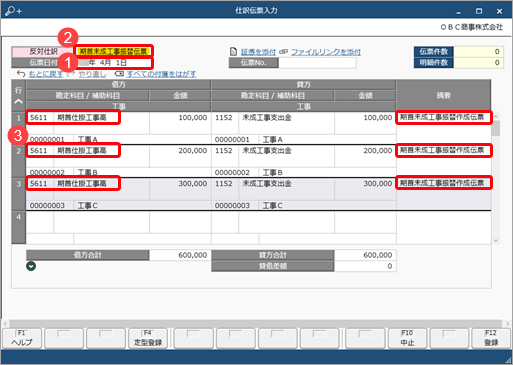Collapse rows with the up chevron under 行

point(18,101)
